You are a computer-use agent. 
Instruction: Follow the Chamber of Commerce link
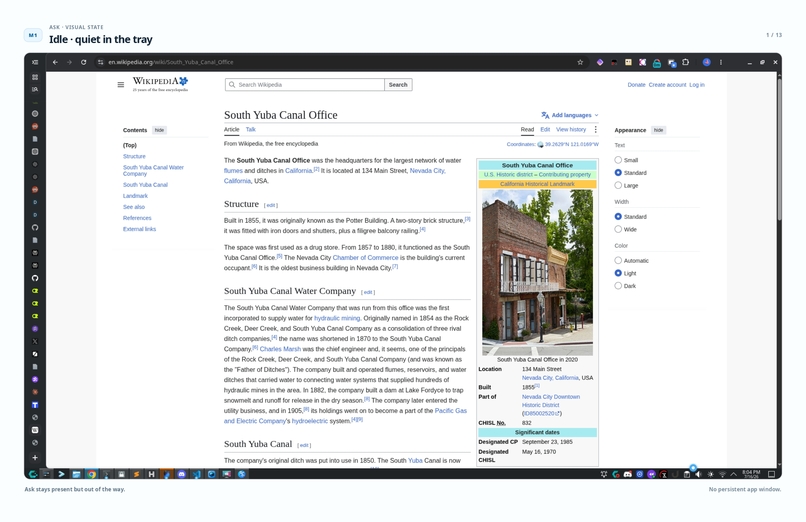pyautogui.click(x=365, y=257)
